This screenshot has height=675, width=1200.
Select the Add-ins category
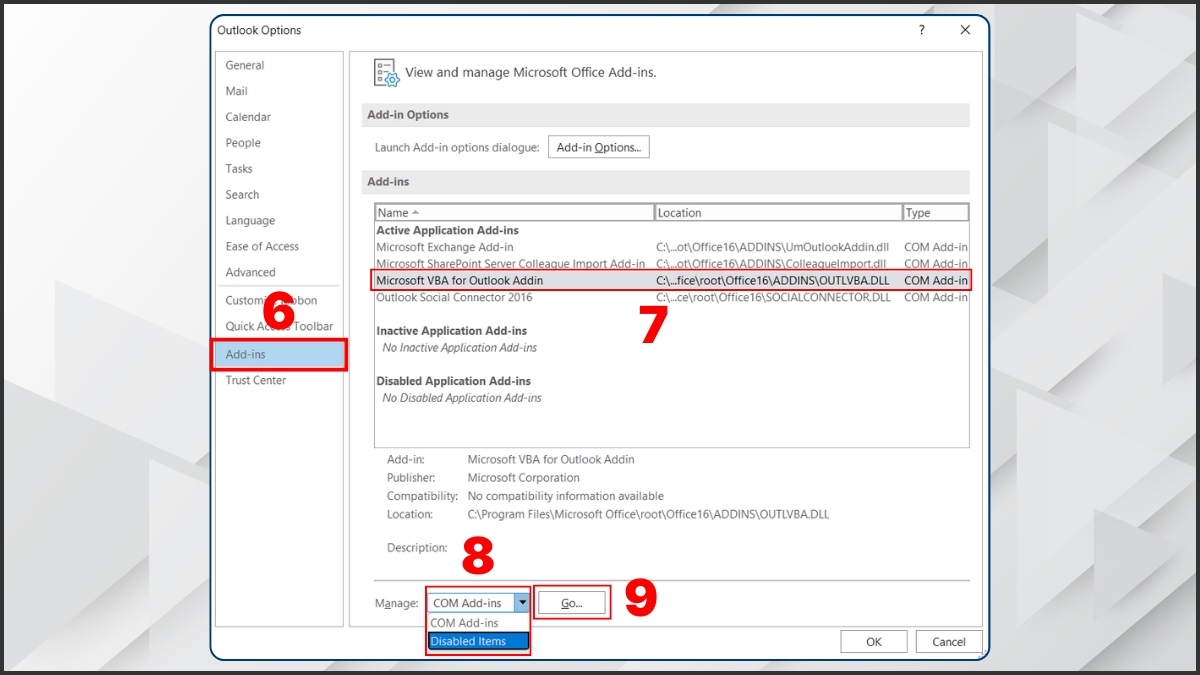pyautogui.click(x=279, y=355)
